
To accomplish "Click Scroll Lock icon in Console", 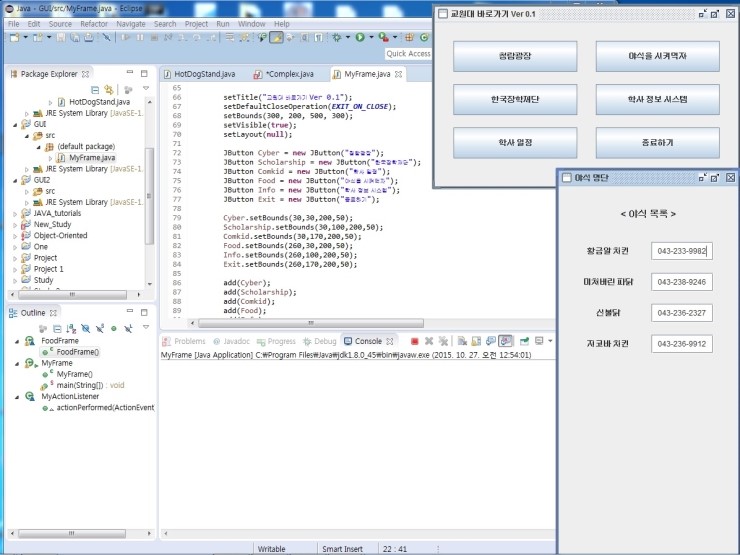I will tap(476, 341).
